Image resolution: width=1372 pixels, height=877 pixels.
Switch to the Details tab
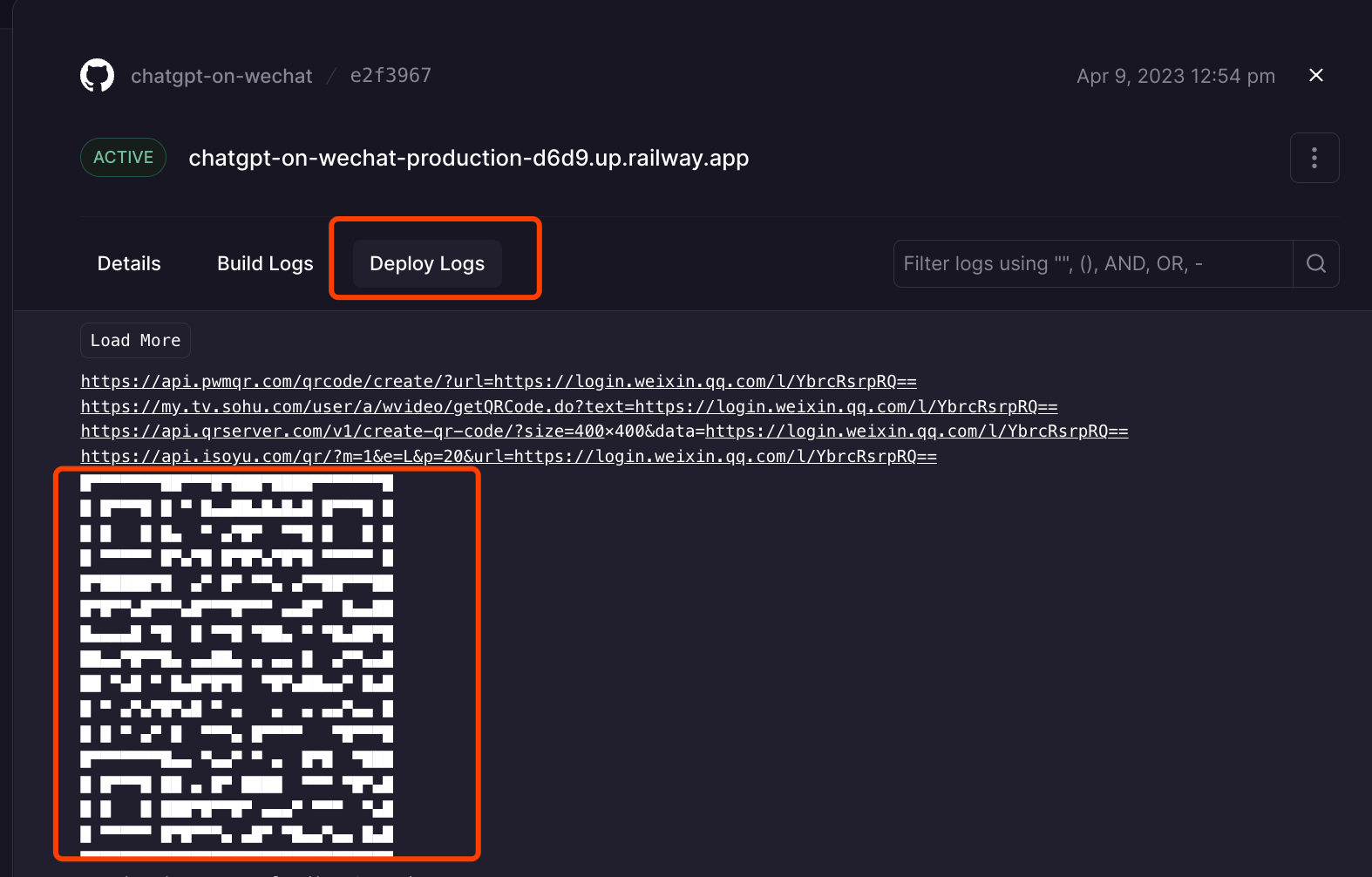tap(129, 263)
